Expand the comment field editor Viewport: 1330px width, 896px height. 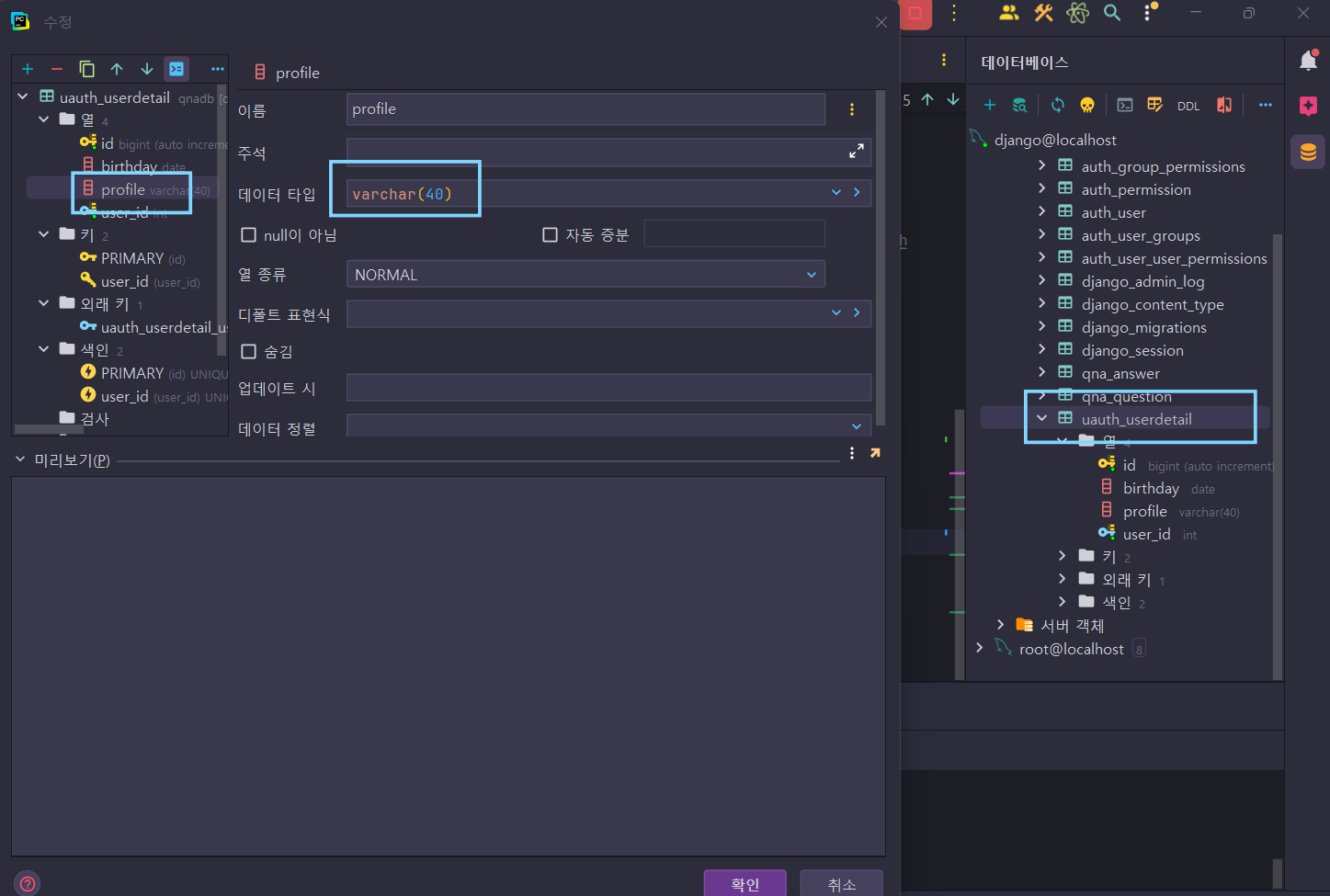pos(857,151)
